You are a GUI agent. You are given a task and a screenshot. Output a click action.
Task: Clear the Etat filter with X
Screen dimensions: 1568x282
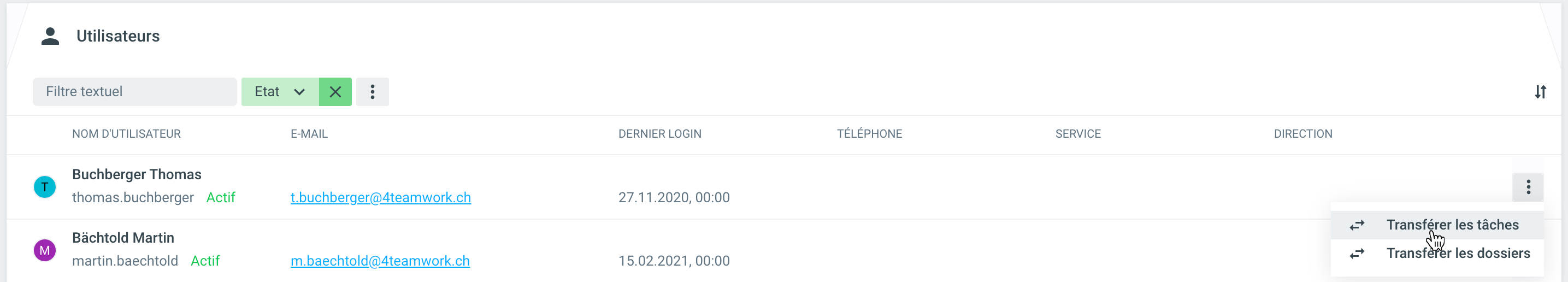tap(335, 92)
